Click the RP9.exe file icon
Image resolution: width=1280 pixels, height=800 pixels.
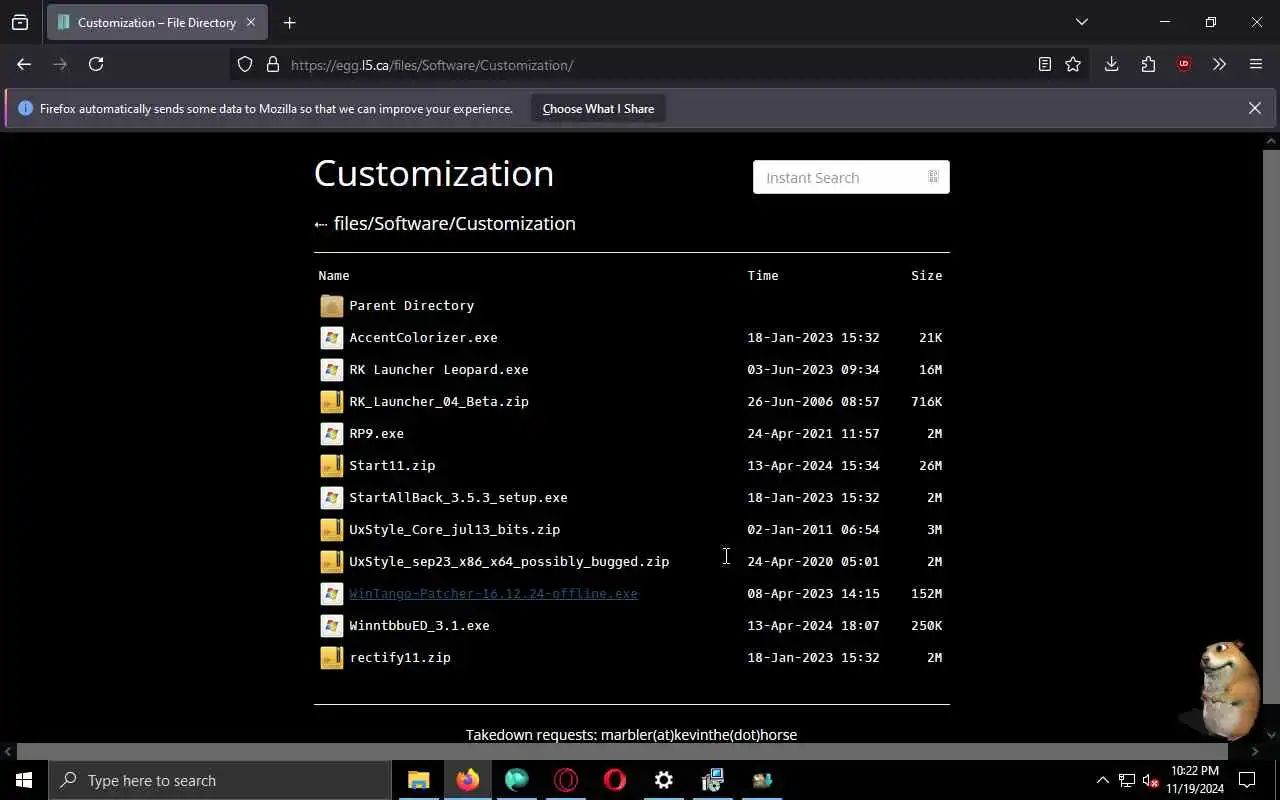pyautogui.click(x=332, y=433)
